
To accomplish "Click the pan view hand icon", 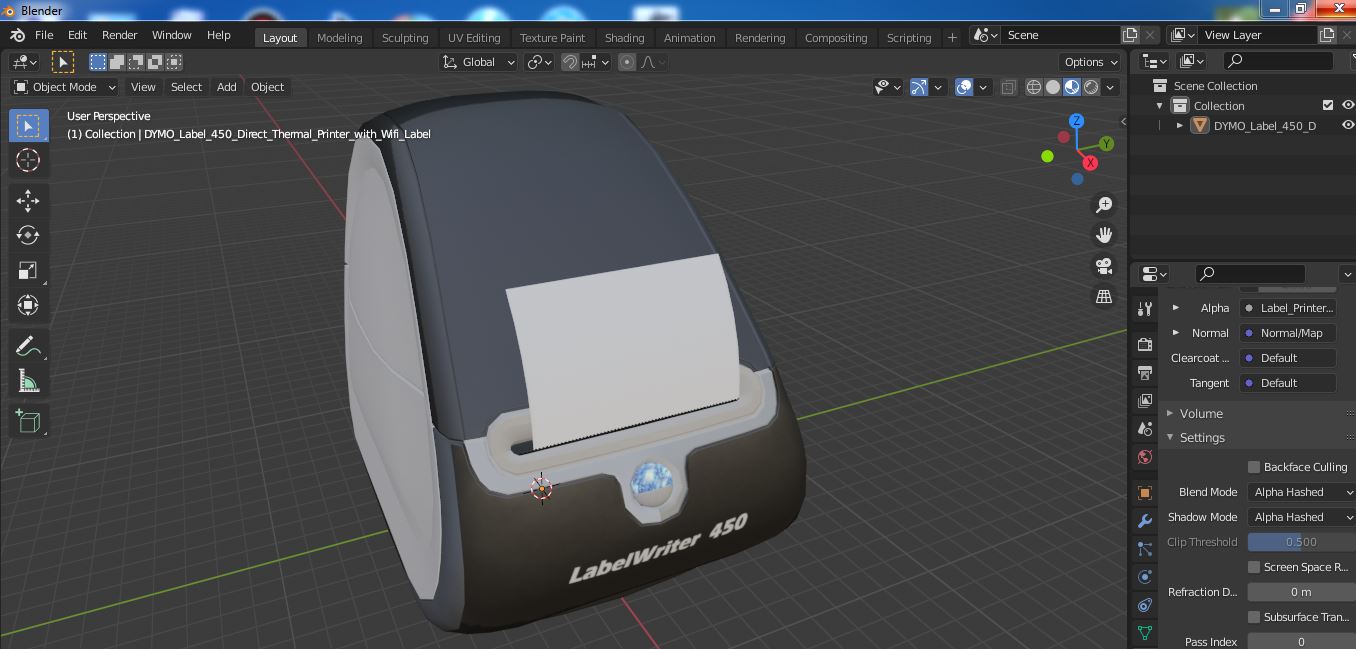I will click(x=1104, y=235).
